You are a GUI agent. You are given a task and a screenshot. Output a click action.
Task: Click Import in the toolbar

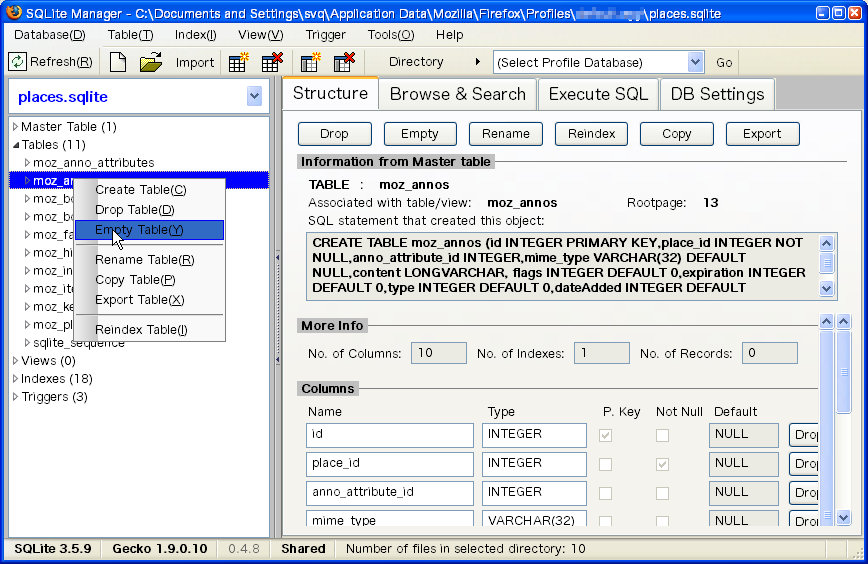[195, 63]
